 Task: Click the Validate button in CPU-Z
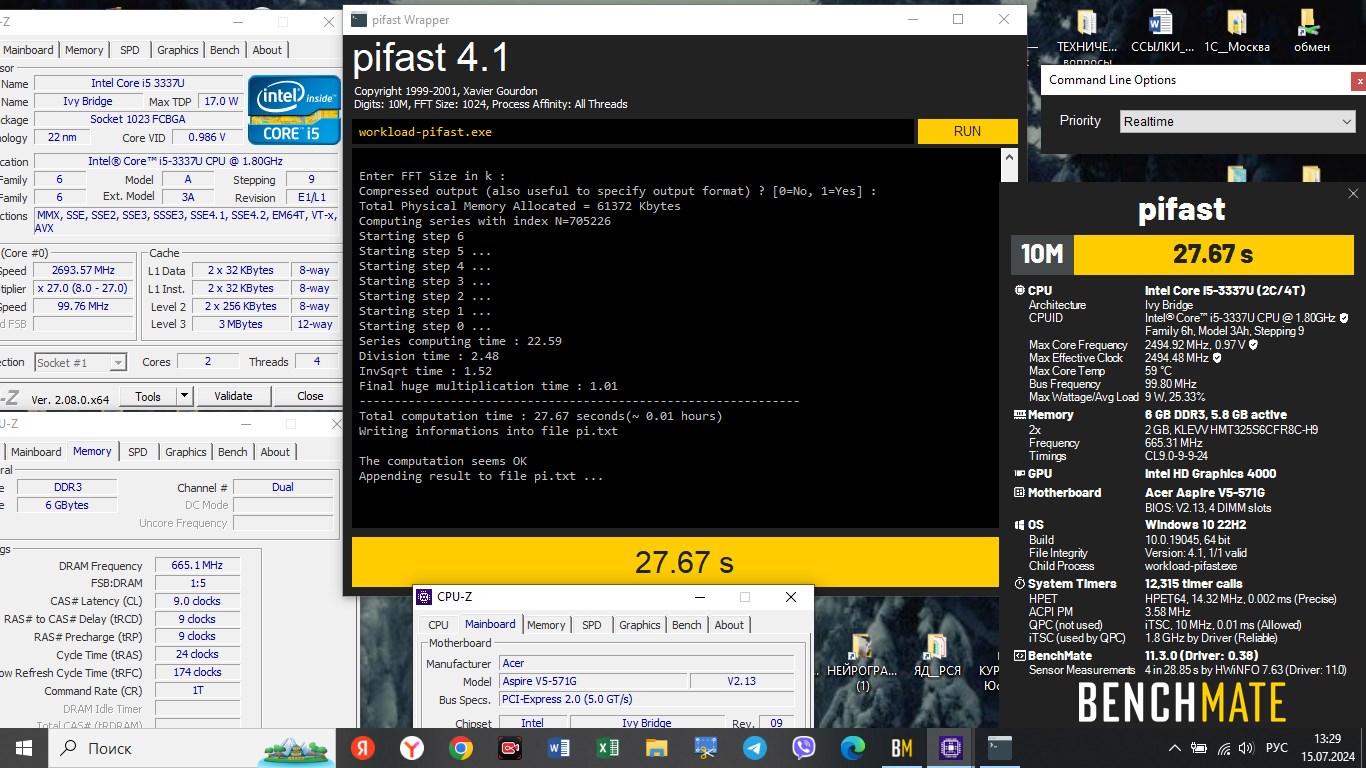[x=233, y=396]
